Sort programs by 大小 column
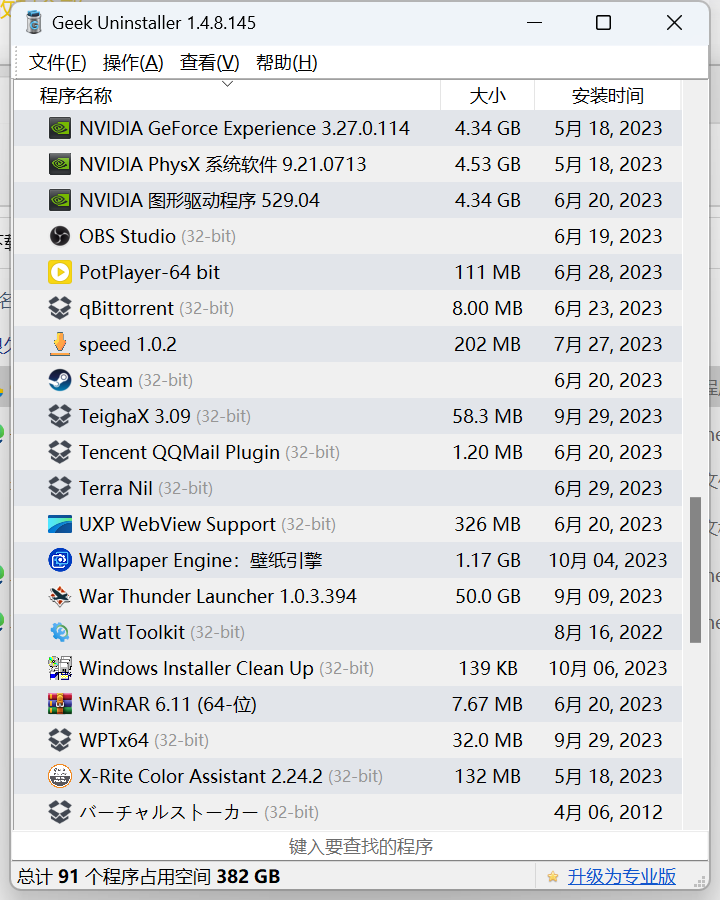Screen dimensions: 720x900 (x=488, y=96)
